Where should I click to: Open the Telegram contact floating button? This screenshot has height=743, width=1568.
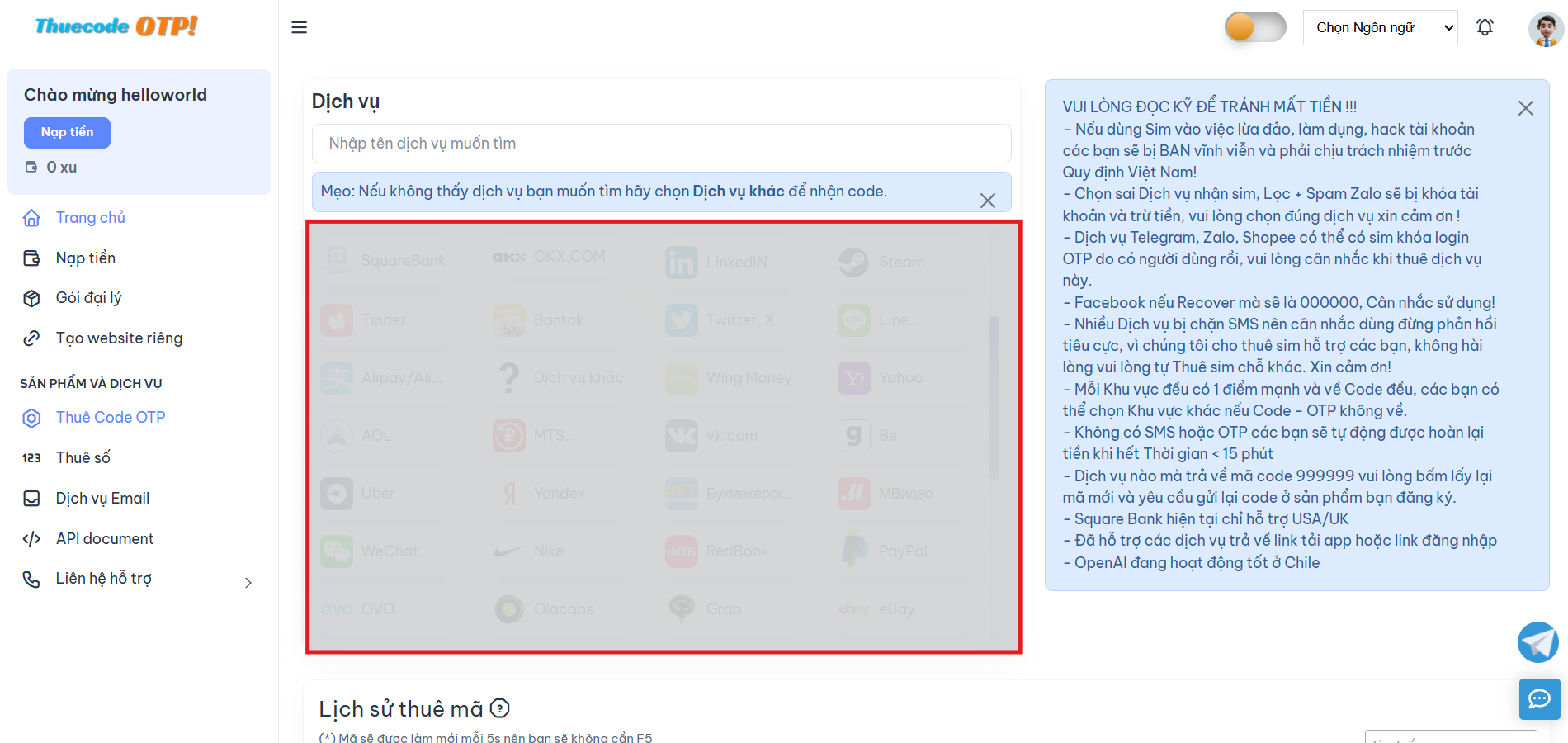pos(1538,642)
